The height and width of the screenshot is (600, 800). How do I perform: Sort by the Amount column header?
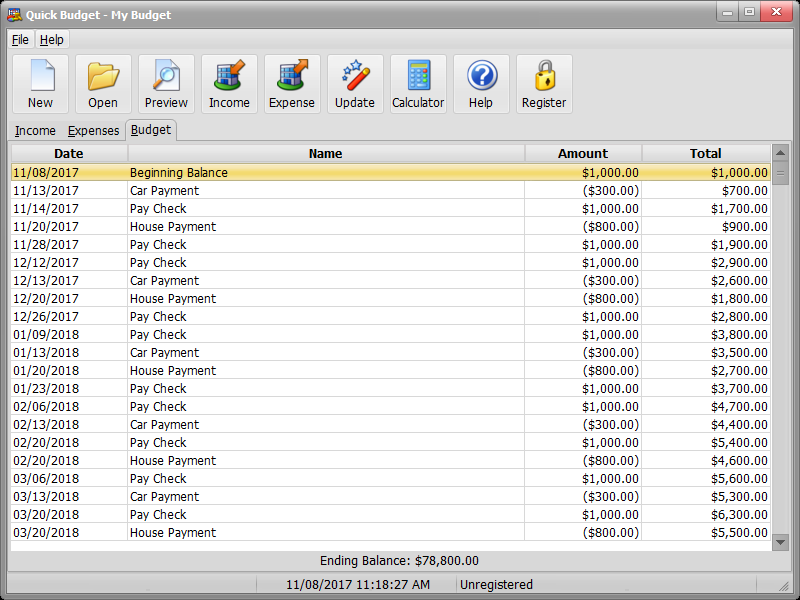(583, 154)
